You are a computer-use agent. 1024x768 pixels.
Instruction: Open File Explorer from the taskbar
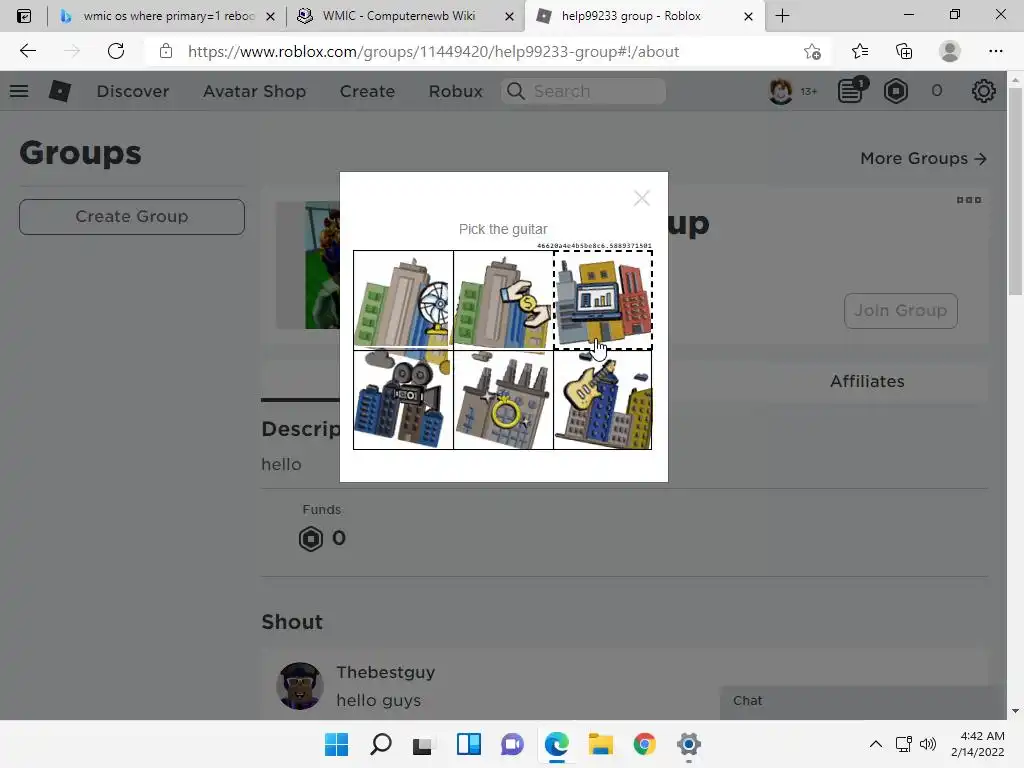point(600,744)
